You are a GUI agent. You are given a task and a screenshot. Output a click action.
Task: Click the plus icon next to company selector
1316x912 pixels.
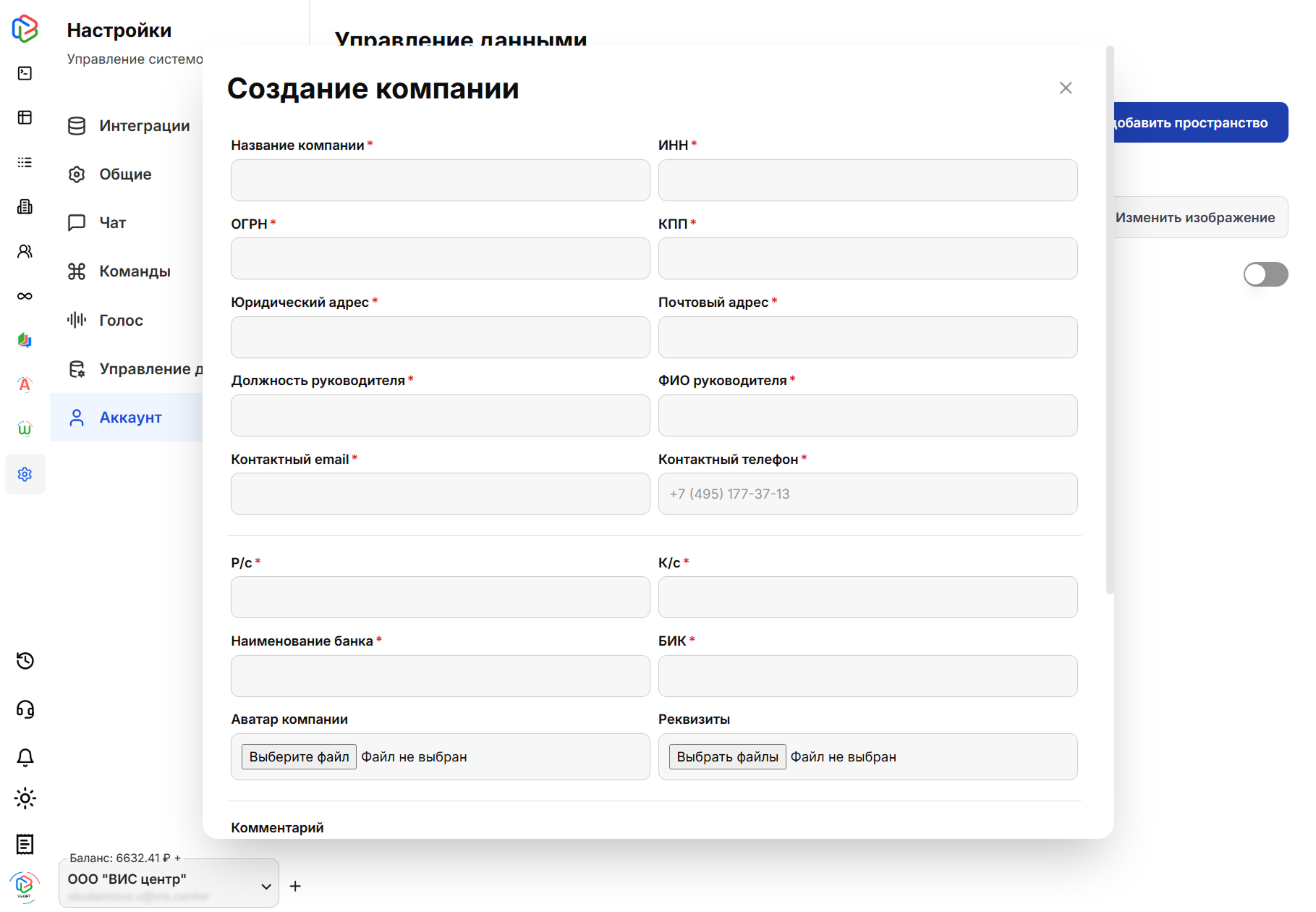295,886
